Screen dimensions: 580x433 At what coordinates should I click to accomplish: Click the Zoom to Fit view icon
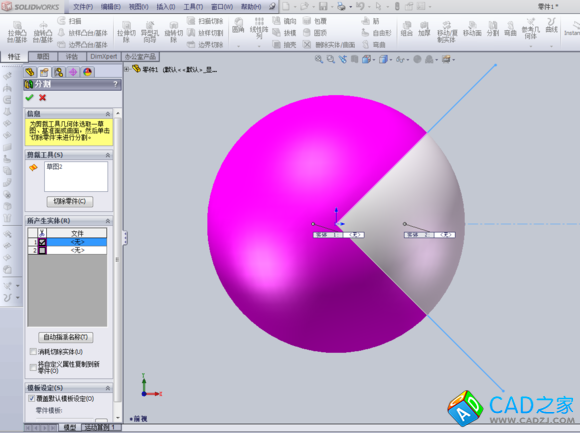[318, 59]
